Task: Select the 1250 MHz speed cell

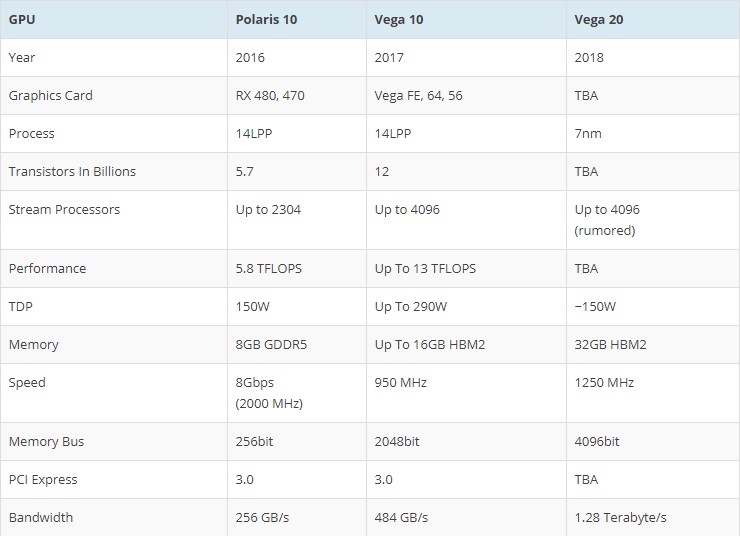Action: [x=604, y=383]
